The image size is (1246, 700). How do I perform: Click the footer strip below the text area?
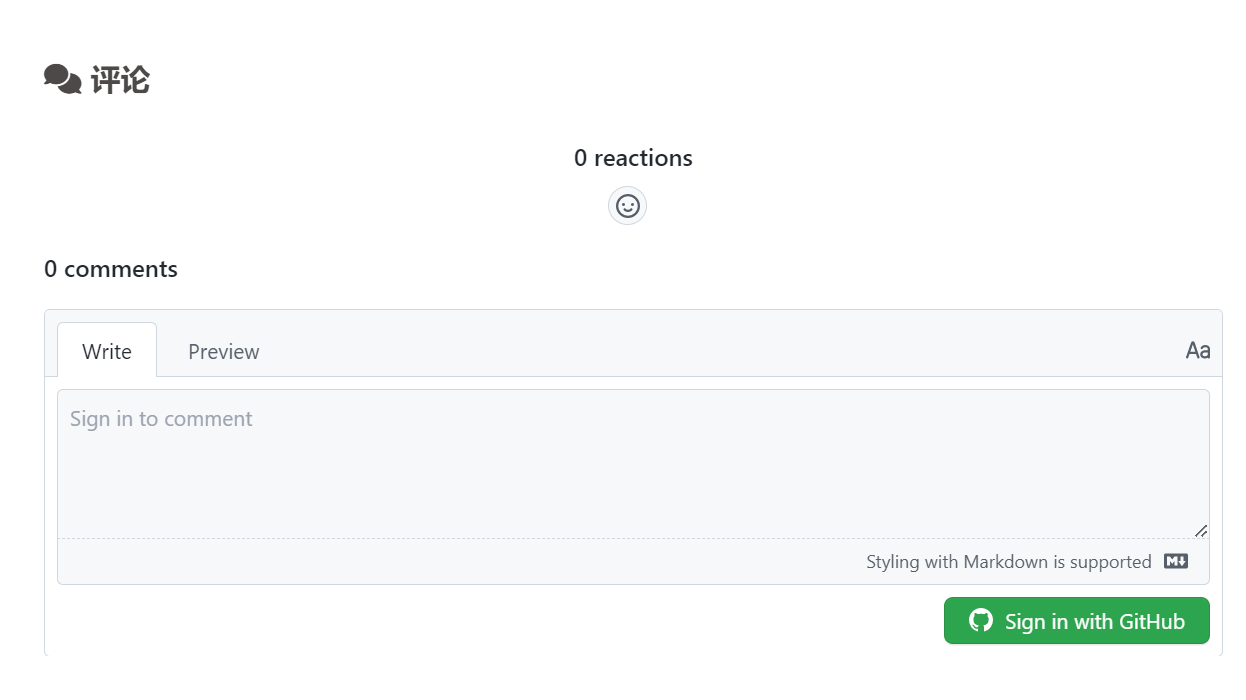click(x=450, y=562)
